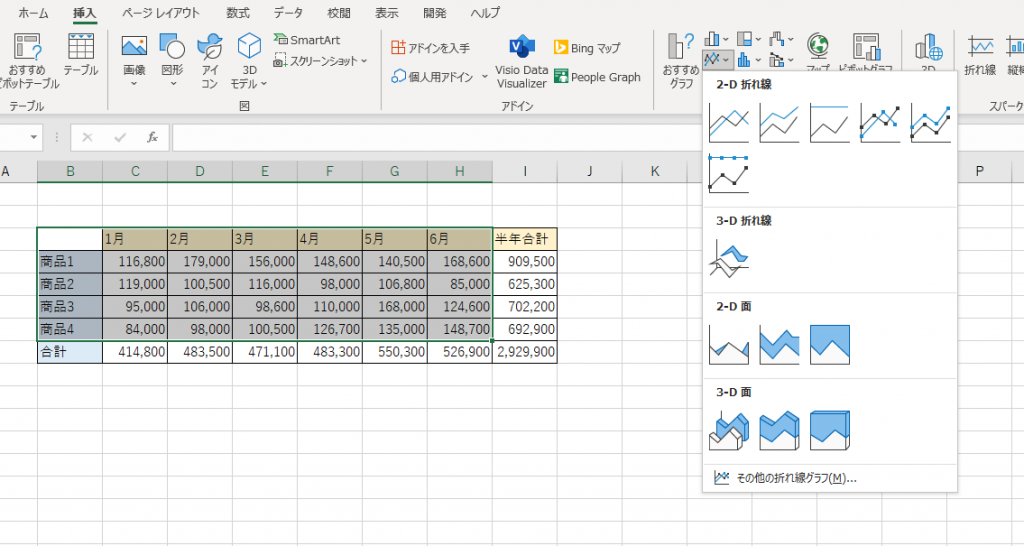Switch to the データ ribbon tab
Viewport: 1024px width, 546px height.
pos(288,13)
